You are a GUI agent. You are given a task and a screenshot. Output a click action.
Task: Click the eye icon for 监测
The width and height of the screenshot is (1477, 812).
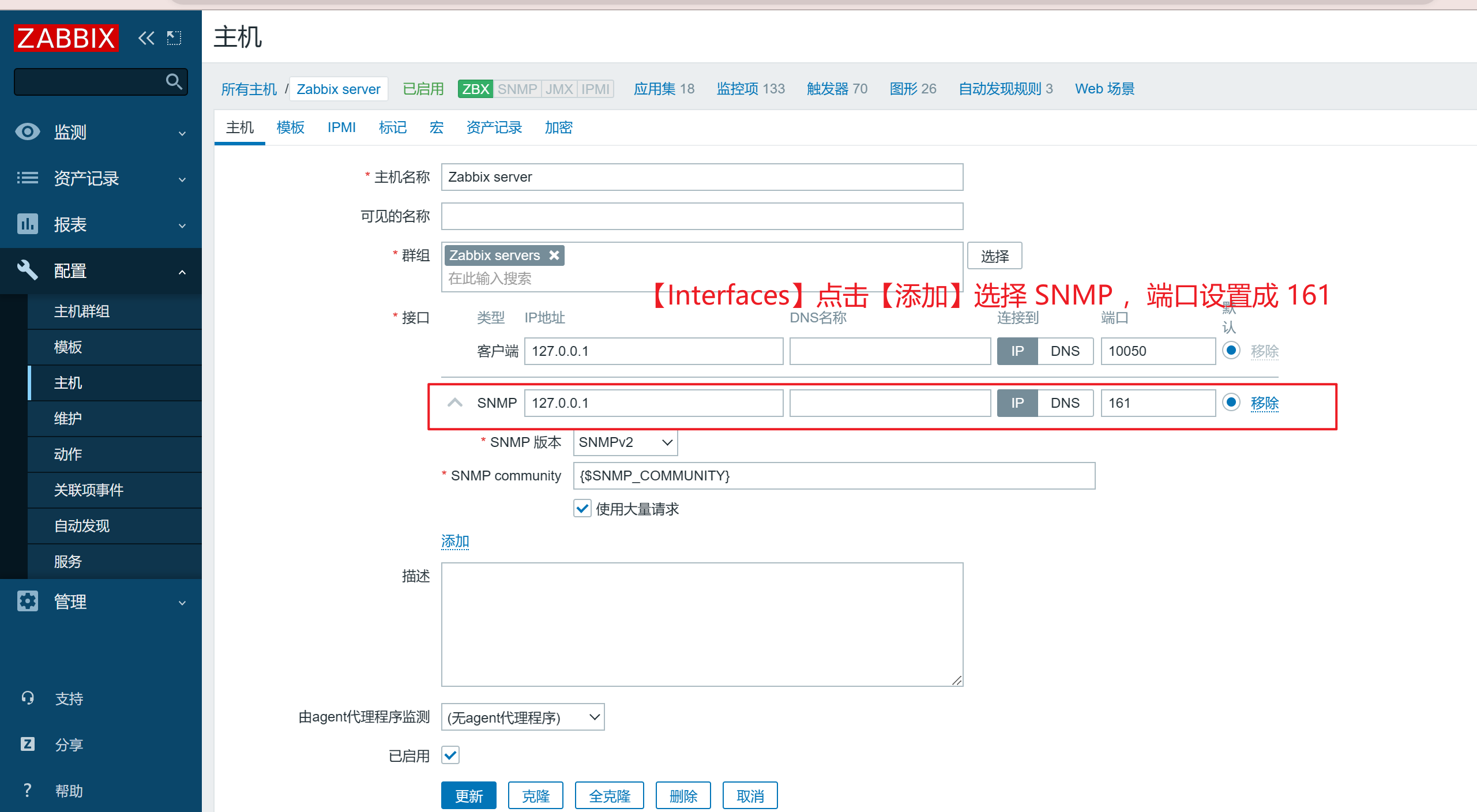[27, 131]
